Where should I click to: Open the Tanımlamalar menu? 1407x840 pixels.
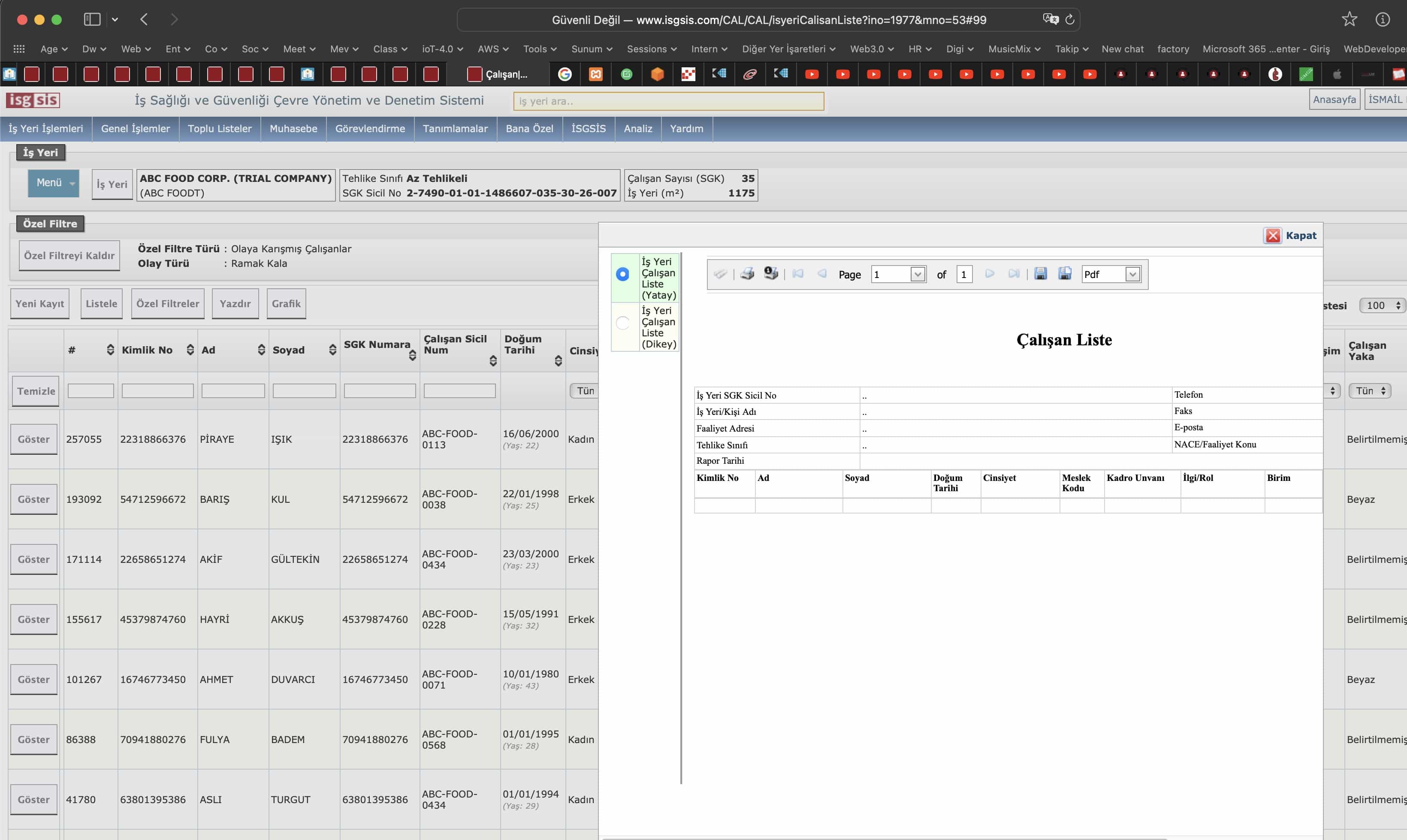pos(455,129)
